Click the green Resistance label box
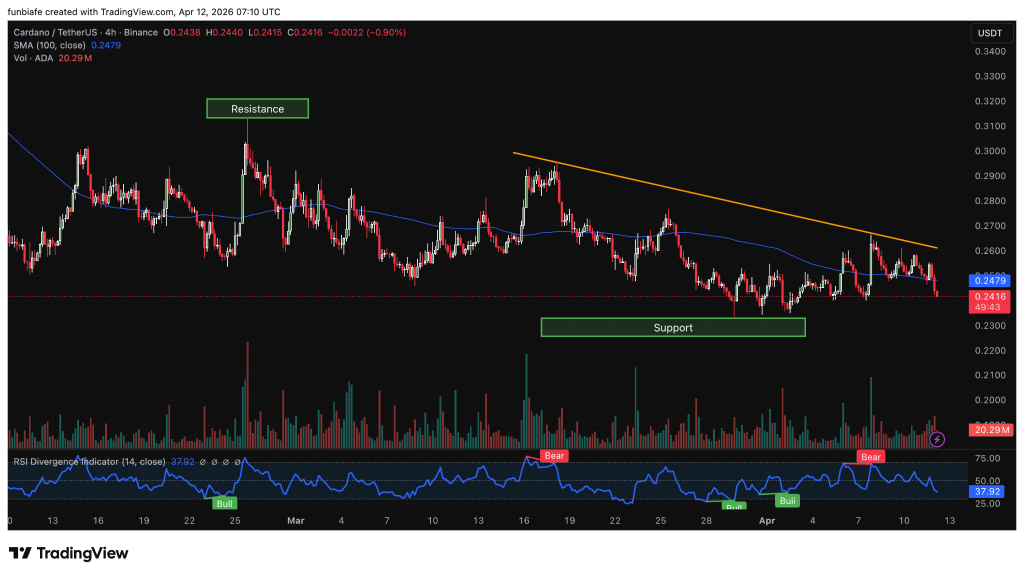The height and width of the screenshot is (576, 1024). pyautogui.click(x=257, y=109)
